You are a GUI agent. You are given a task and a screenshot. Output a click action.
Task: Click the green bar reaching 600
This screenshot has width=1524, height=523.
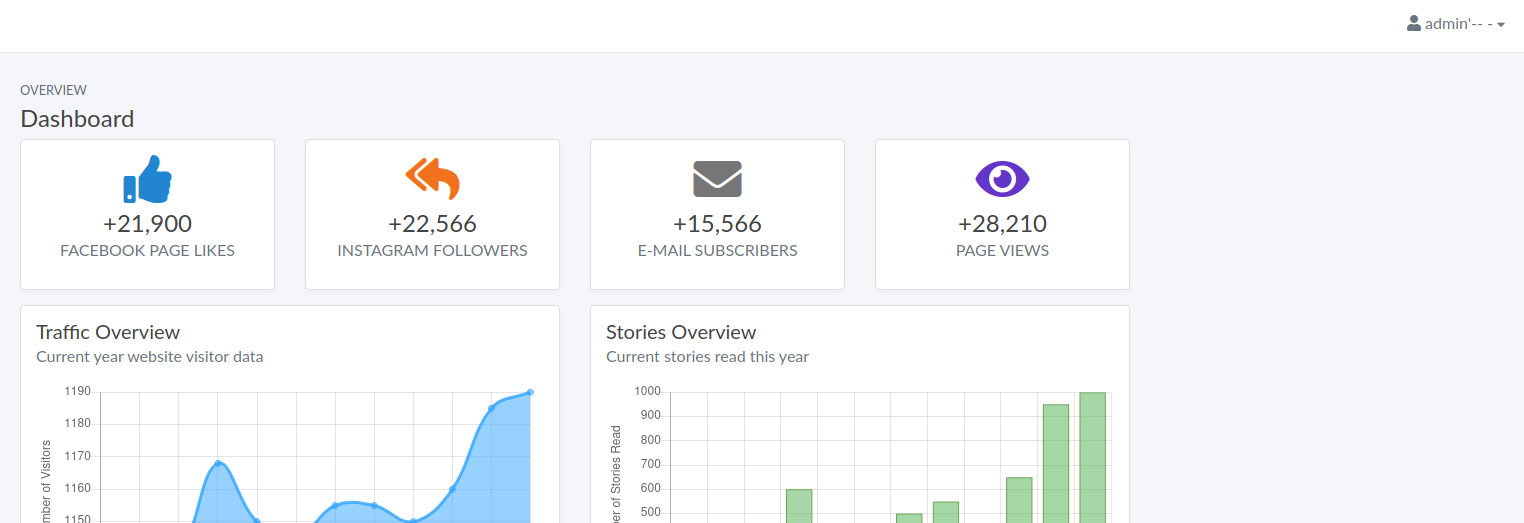pos(799,506)
